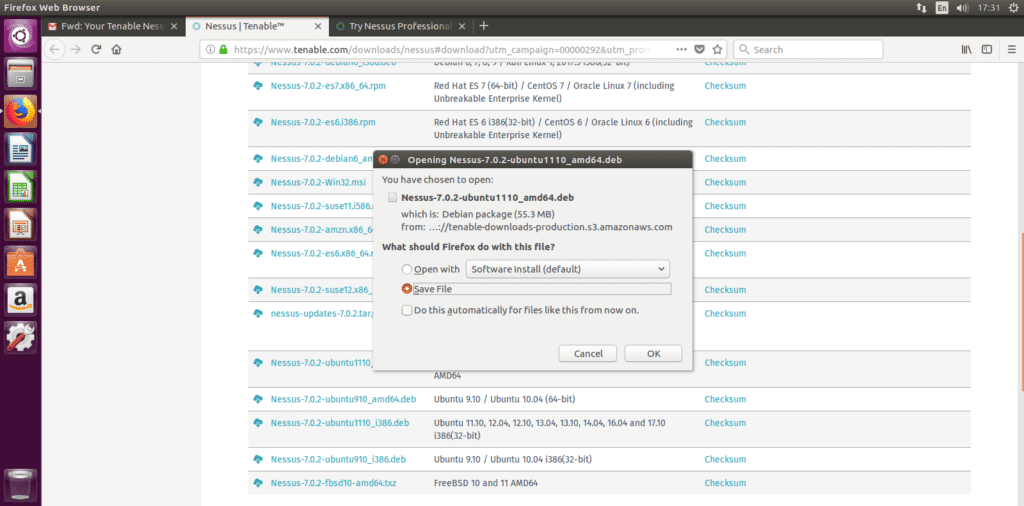The width and height of the screenshot is (1024, 506).
Task: Switch to the Fwd: Your Tenable tab
Action: pos(114,26)
